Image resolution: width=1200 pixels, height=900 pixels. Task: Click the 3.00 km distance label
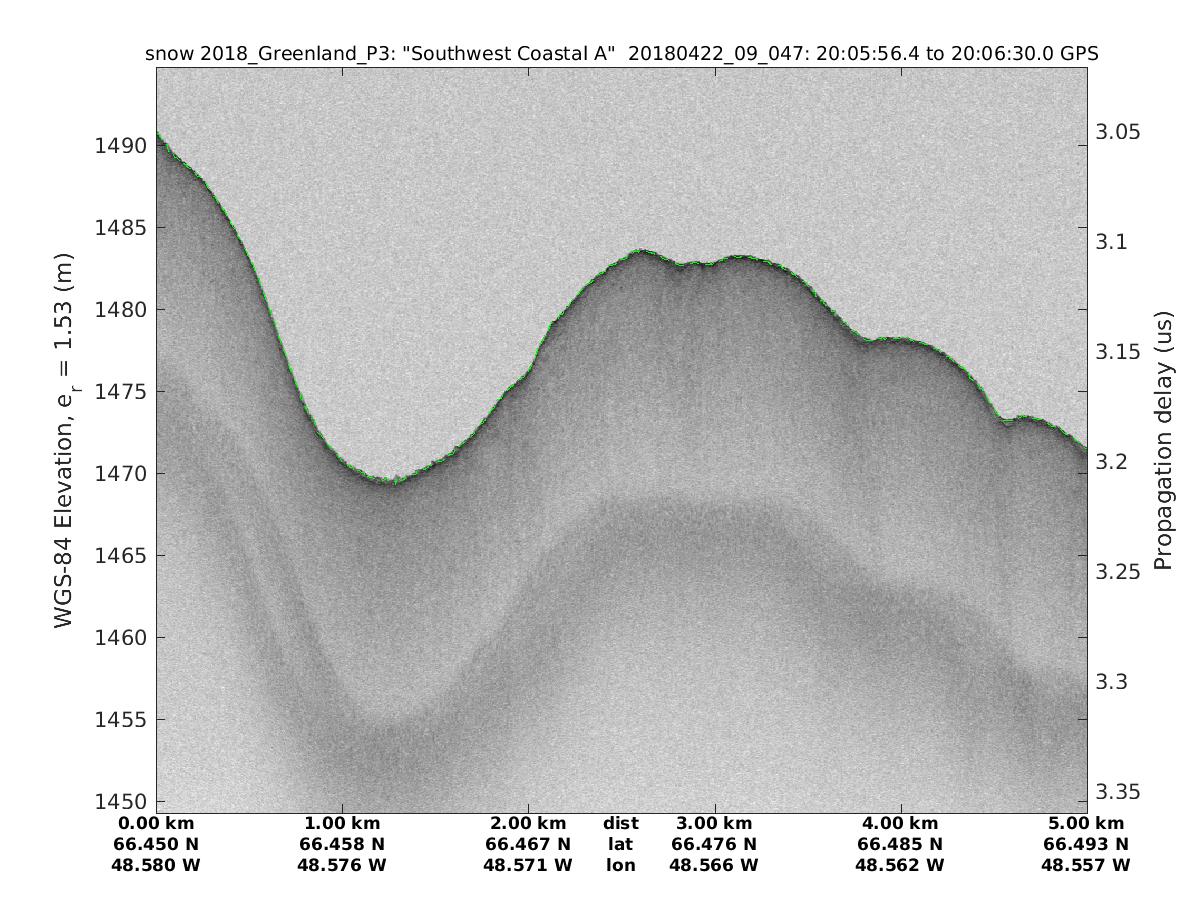[x=714, y=824]
